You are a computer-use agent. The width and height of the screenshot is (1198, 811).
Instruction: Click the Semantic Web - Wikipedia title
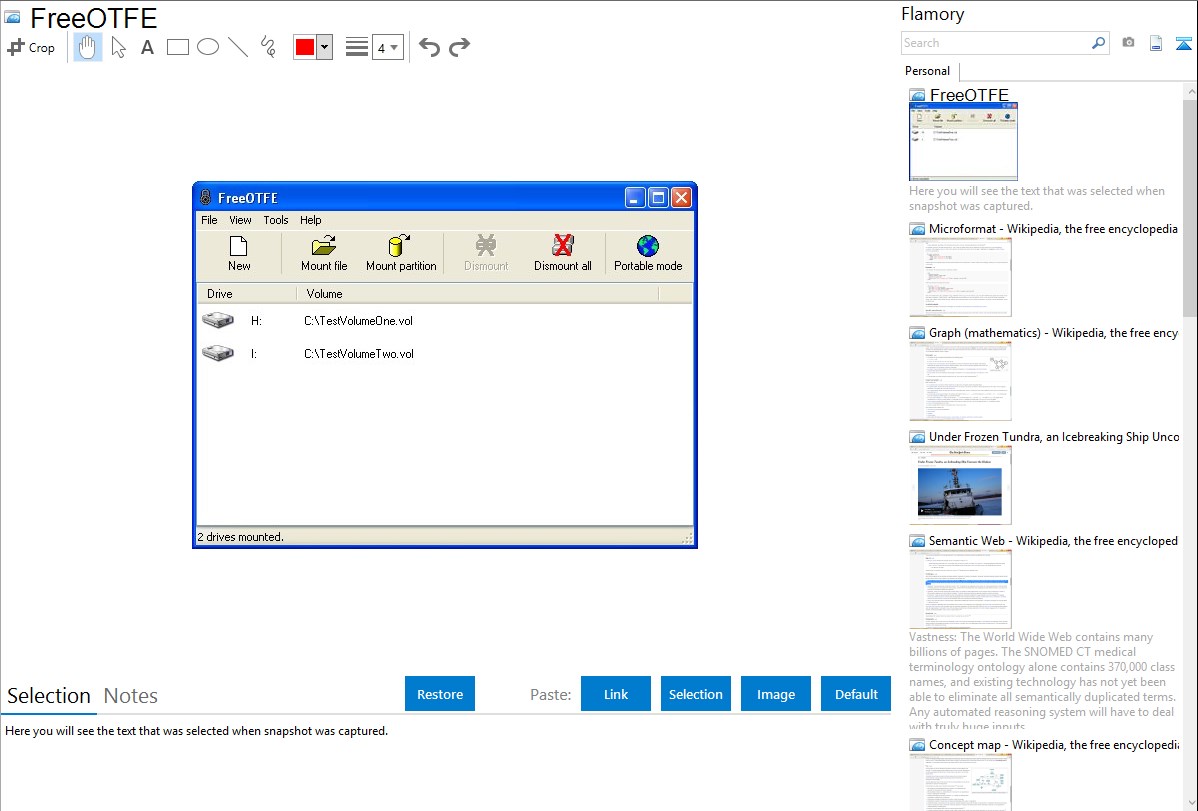click(x=1054, y=540)
